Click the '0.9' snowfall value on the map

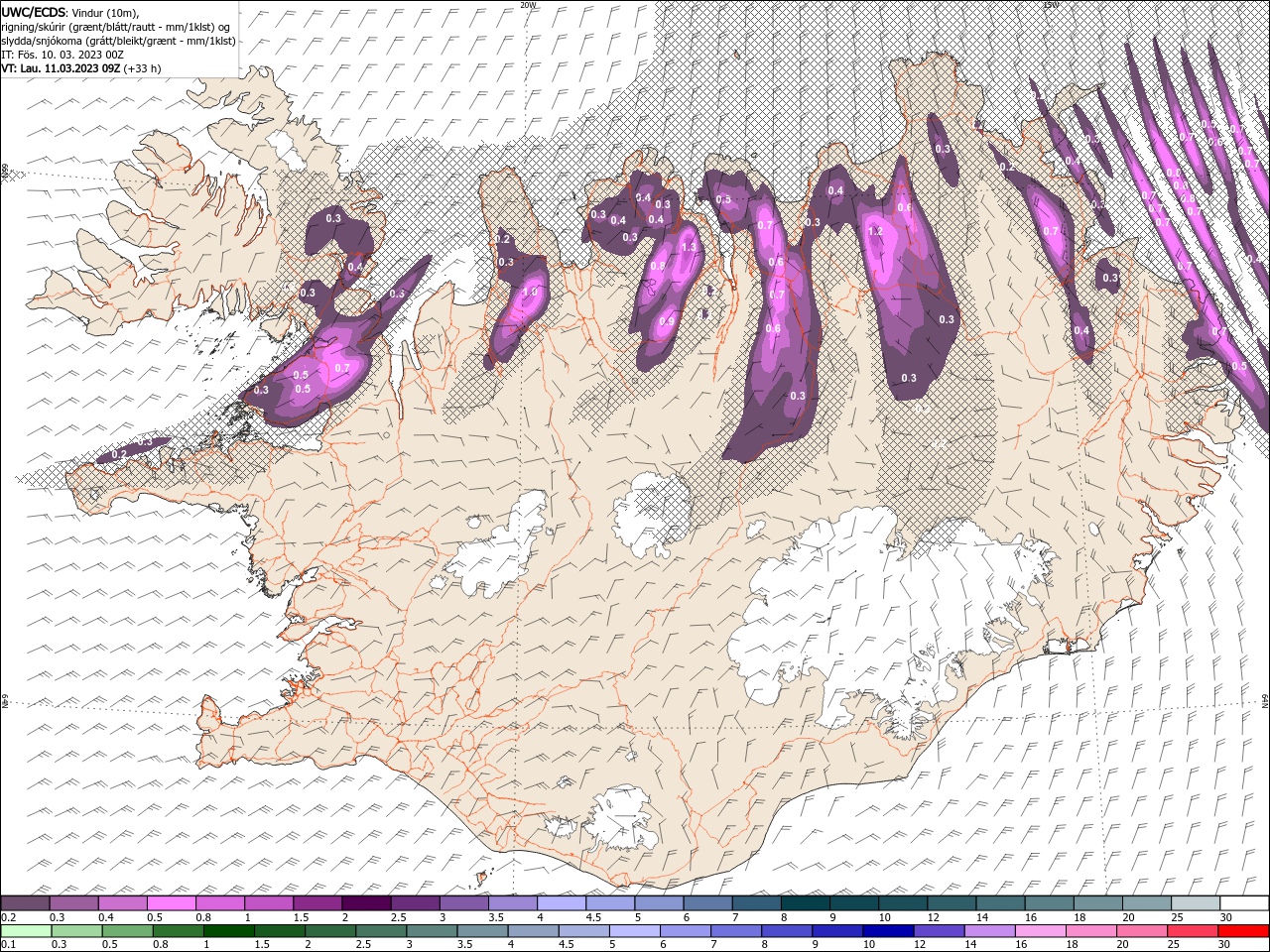[667, 321]
